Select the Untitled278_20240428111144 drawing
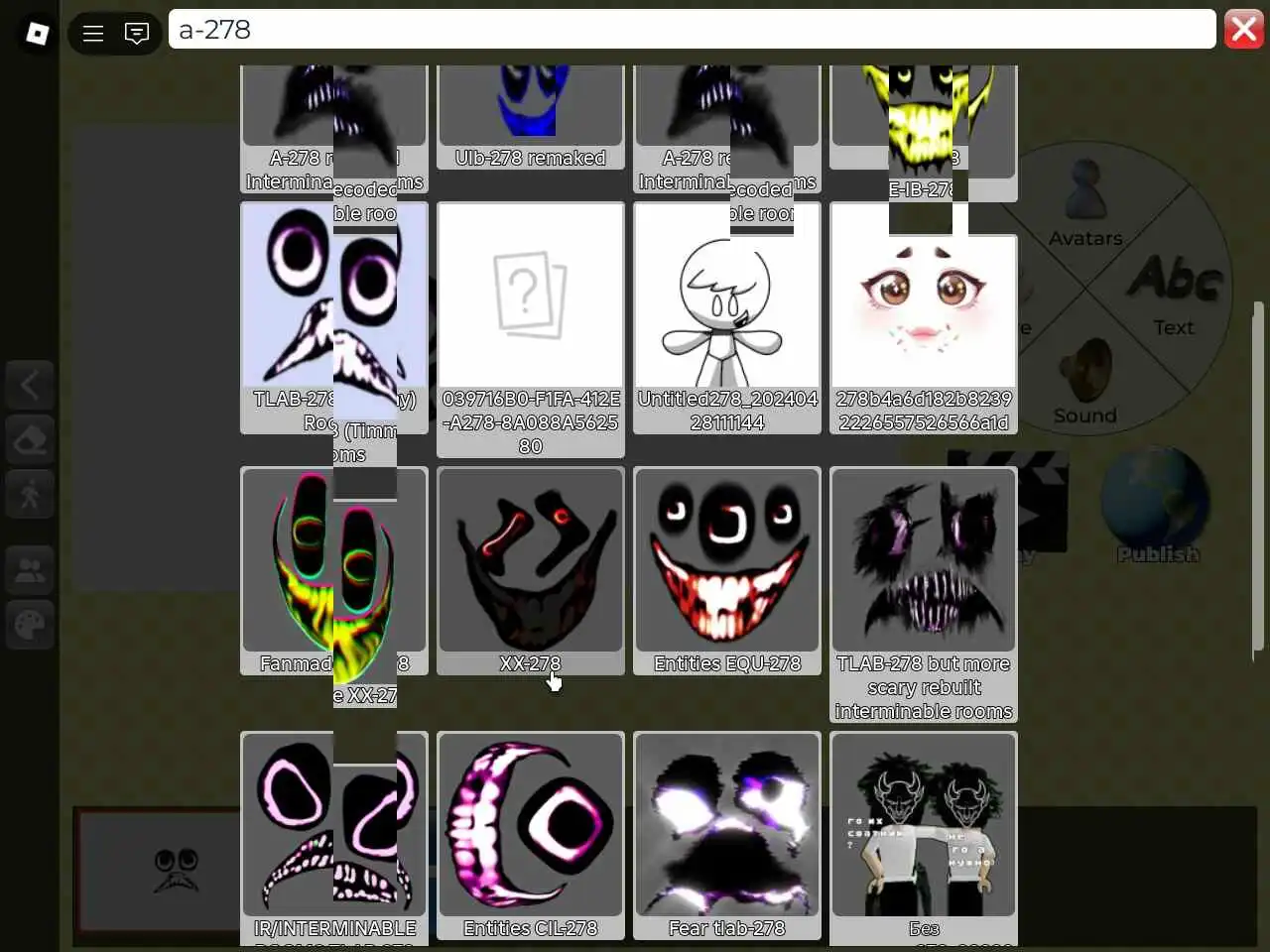This screenshot has width=1270, height=952. click(727, 317)
